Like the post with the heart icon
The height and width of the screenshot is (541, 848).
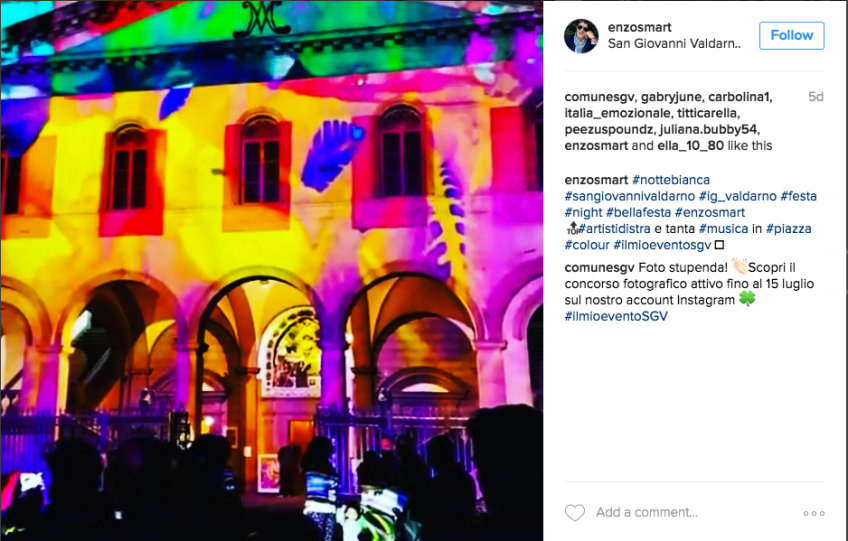click(x=575, y=512)
